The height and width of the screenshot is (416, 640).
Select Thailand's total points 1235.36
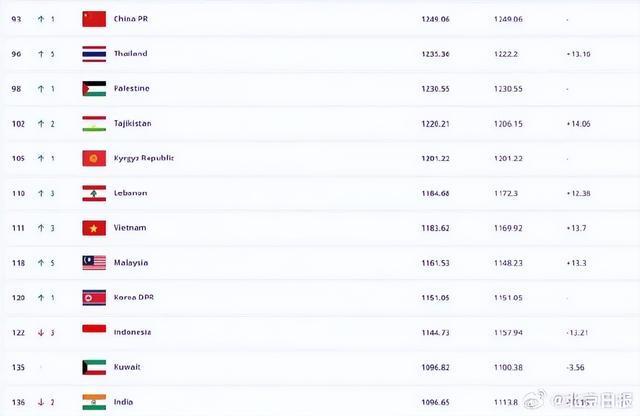(x=437, y=53)
